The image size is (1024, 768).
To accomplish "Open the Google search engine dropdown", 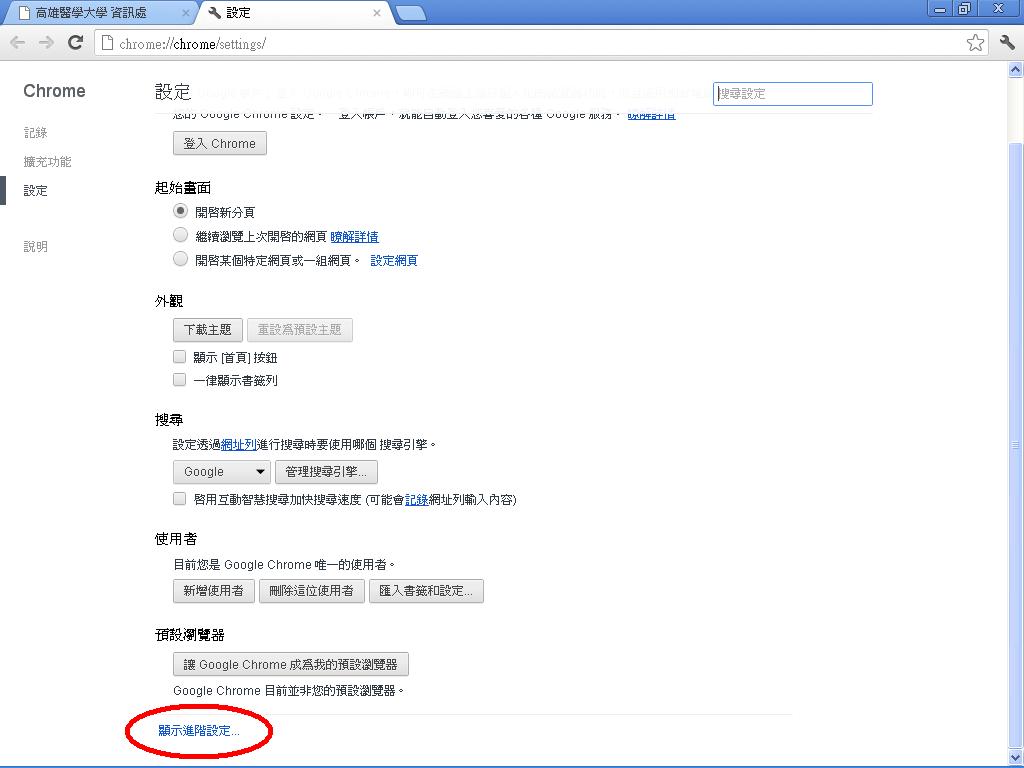I will (221, 472).
